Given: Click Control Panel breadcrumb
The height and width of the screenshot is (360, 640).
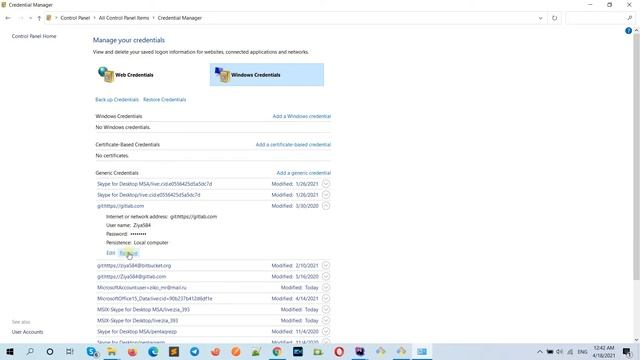Looking at the screenshot, I should (x=75, y=18).
